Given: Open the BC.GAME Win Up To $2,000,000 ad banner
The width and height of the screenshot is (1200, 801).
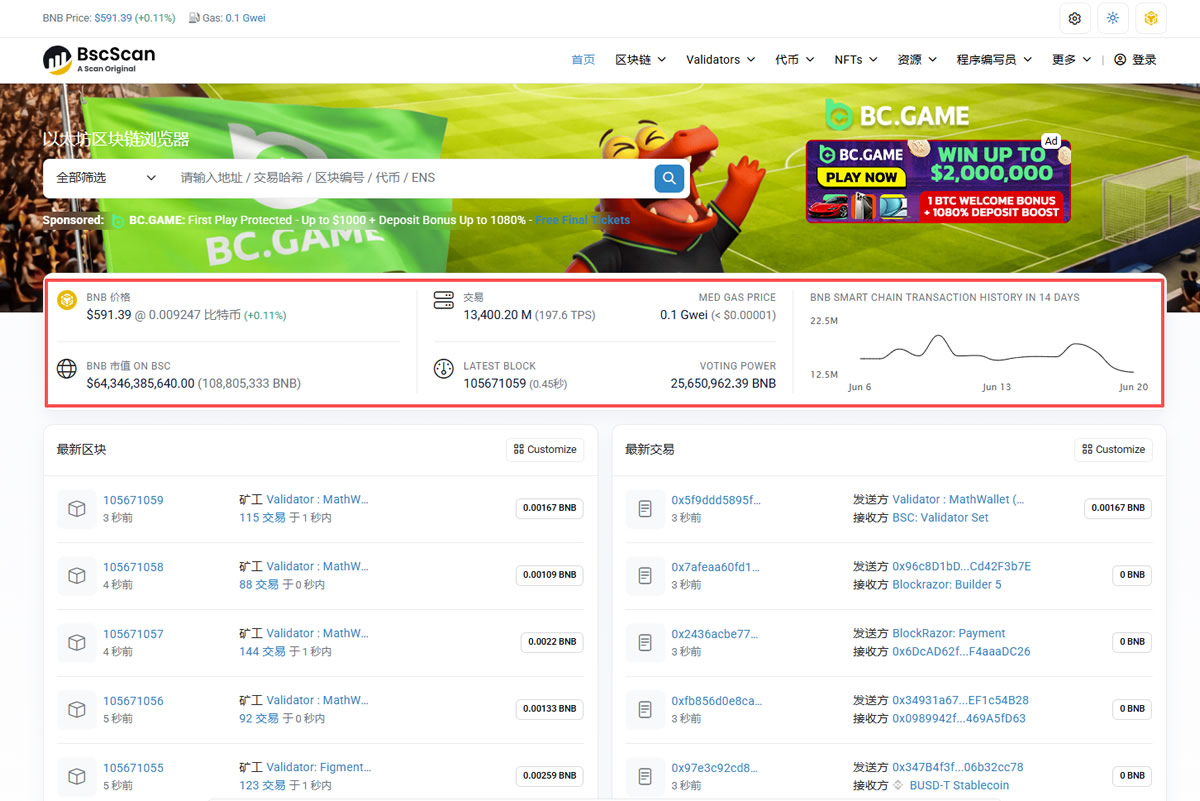Looking at the screenshot, I should click(938, 180).
